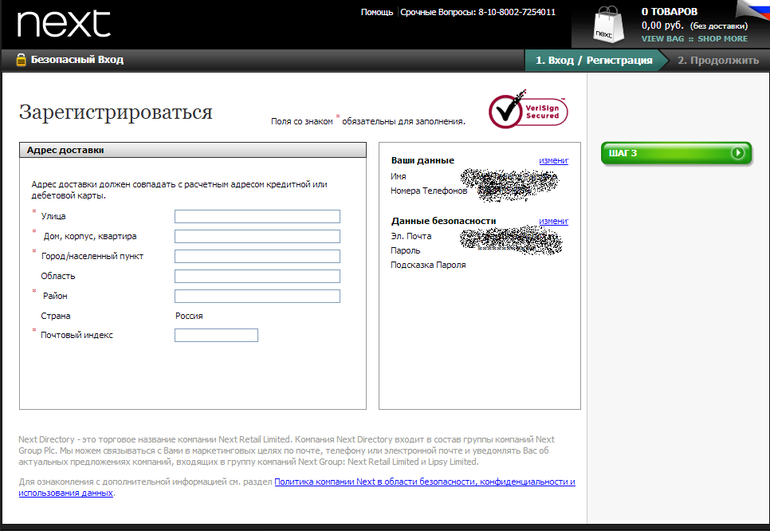Focus the Область input field
The image size is (770, 531).
pyautogui.click(x=257, y=276)
